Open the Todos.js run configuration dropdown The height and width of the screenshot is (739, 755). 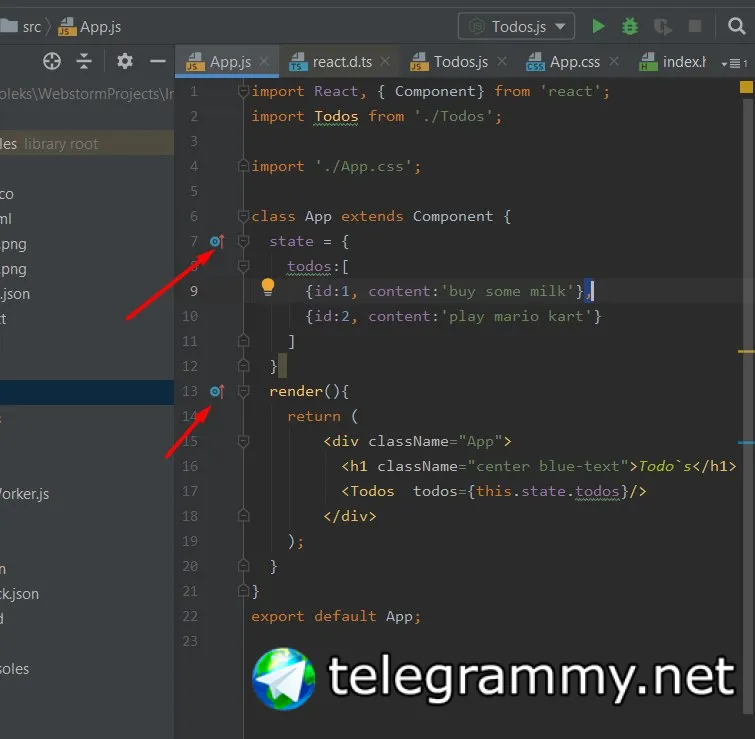pyautogui.click(x=516, y=26)
